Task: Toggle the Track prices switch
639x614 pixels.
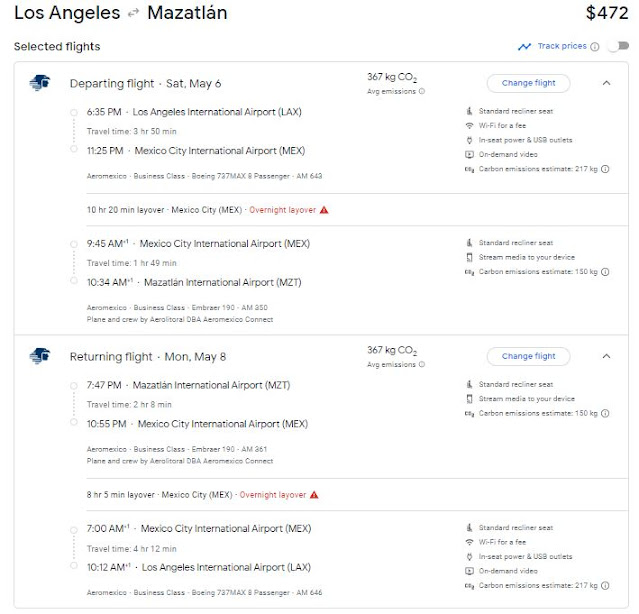Action: tap(617, 46)
